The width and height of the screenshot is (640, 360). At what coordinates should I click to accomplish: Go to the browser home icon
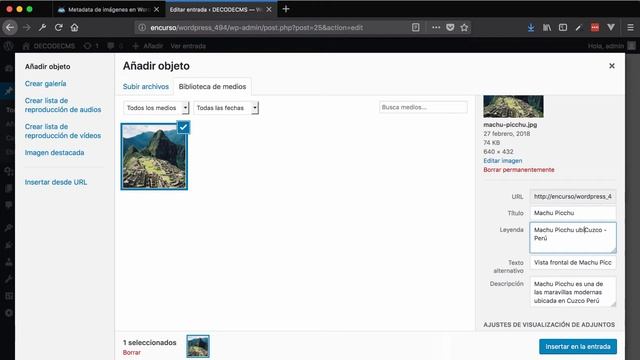[74, 27]
